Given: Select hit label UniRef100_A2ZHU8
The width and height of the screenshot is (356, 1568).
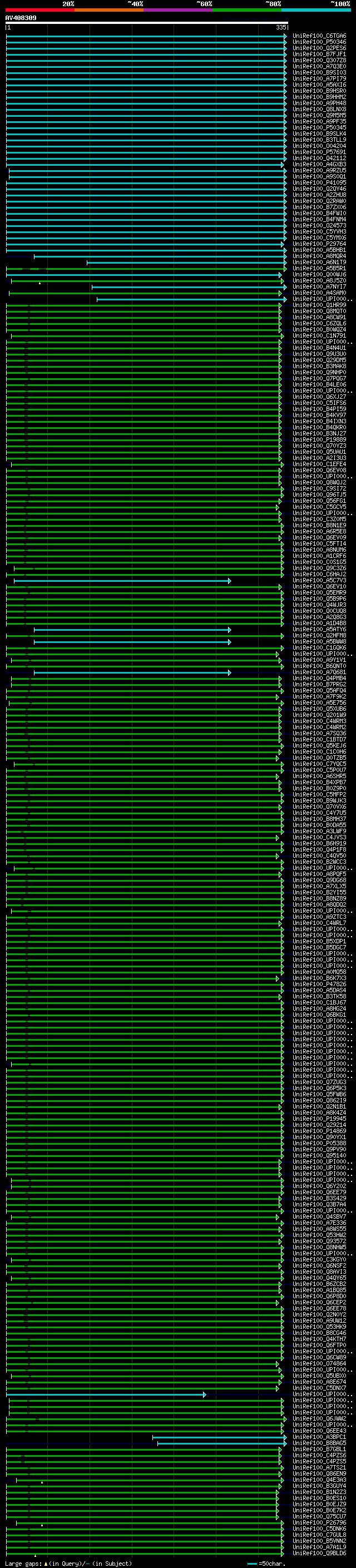Looking at the screenshot, I should pos(319,195).
